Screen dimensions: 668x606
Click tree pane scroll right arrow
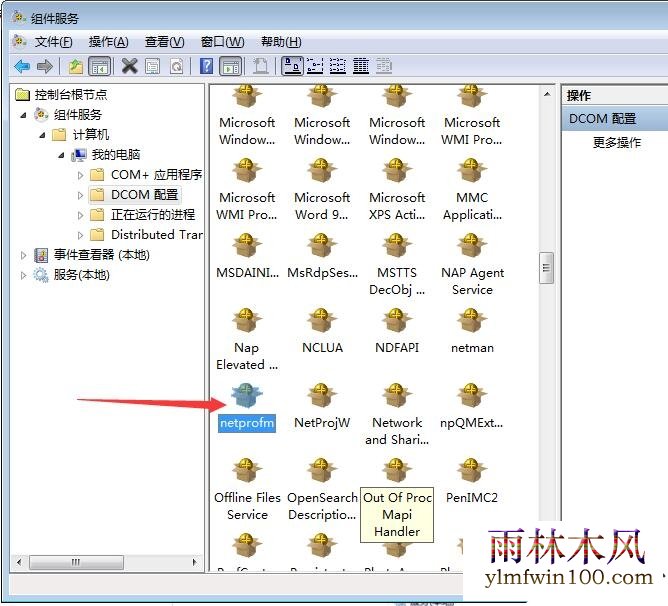194,562
